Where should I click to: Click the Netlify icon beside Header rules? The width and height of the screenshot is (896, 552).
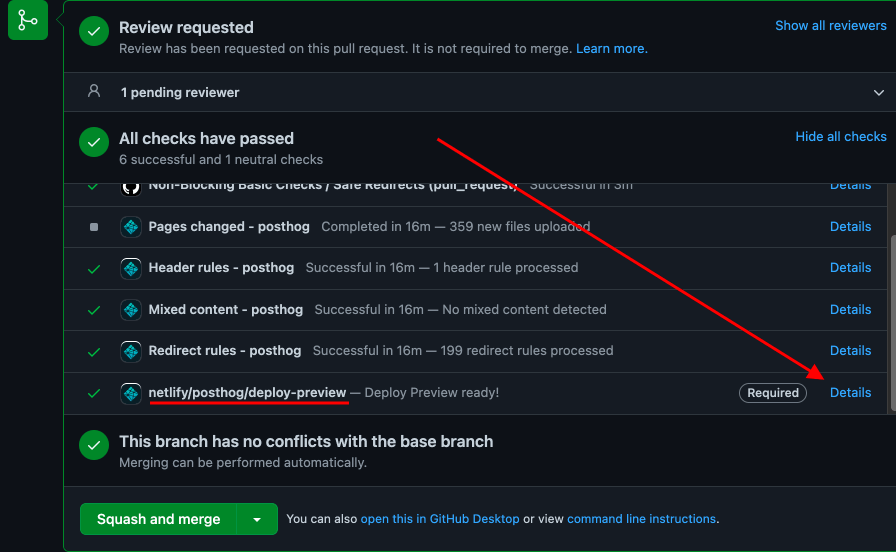(130, 268)
